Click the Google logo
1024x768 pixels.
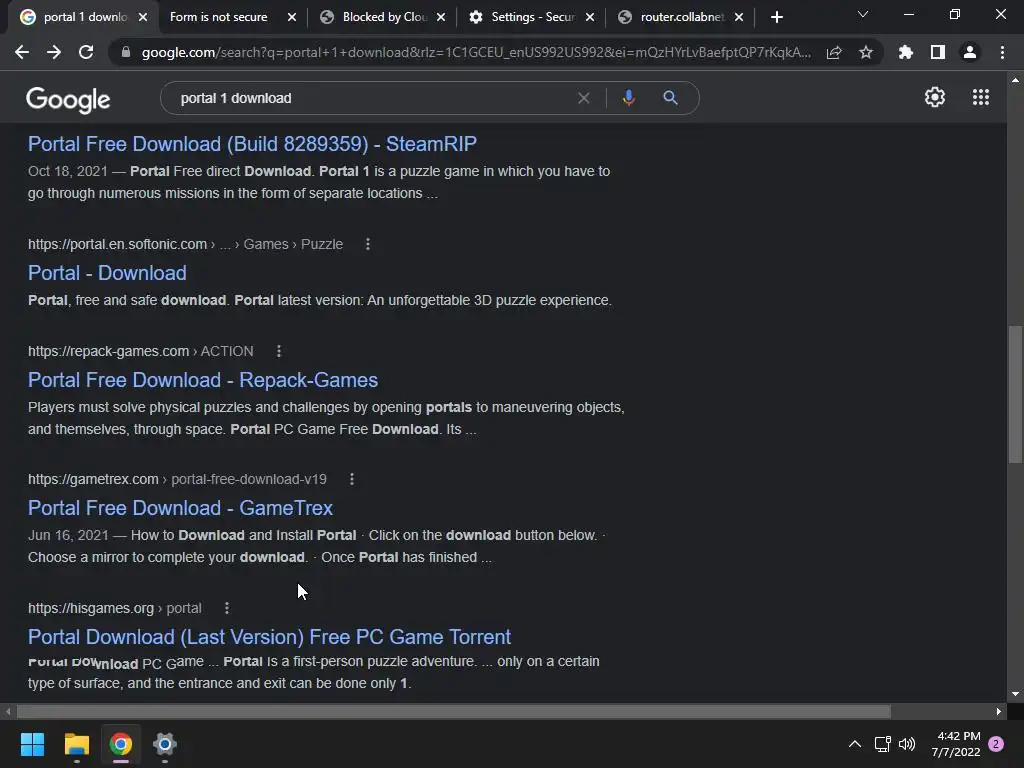[68, 99]
